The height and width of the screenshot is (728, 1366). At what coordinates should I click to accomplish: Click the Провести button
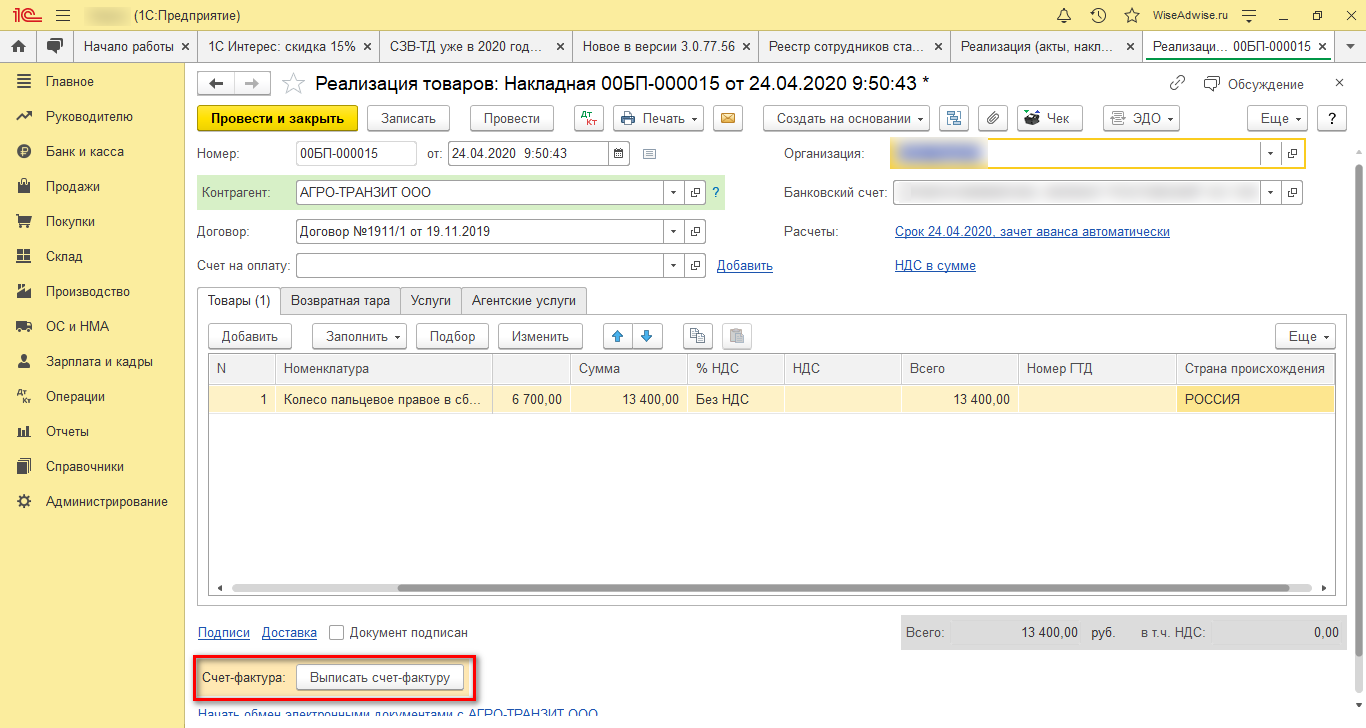[x=511, y=118]
